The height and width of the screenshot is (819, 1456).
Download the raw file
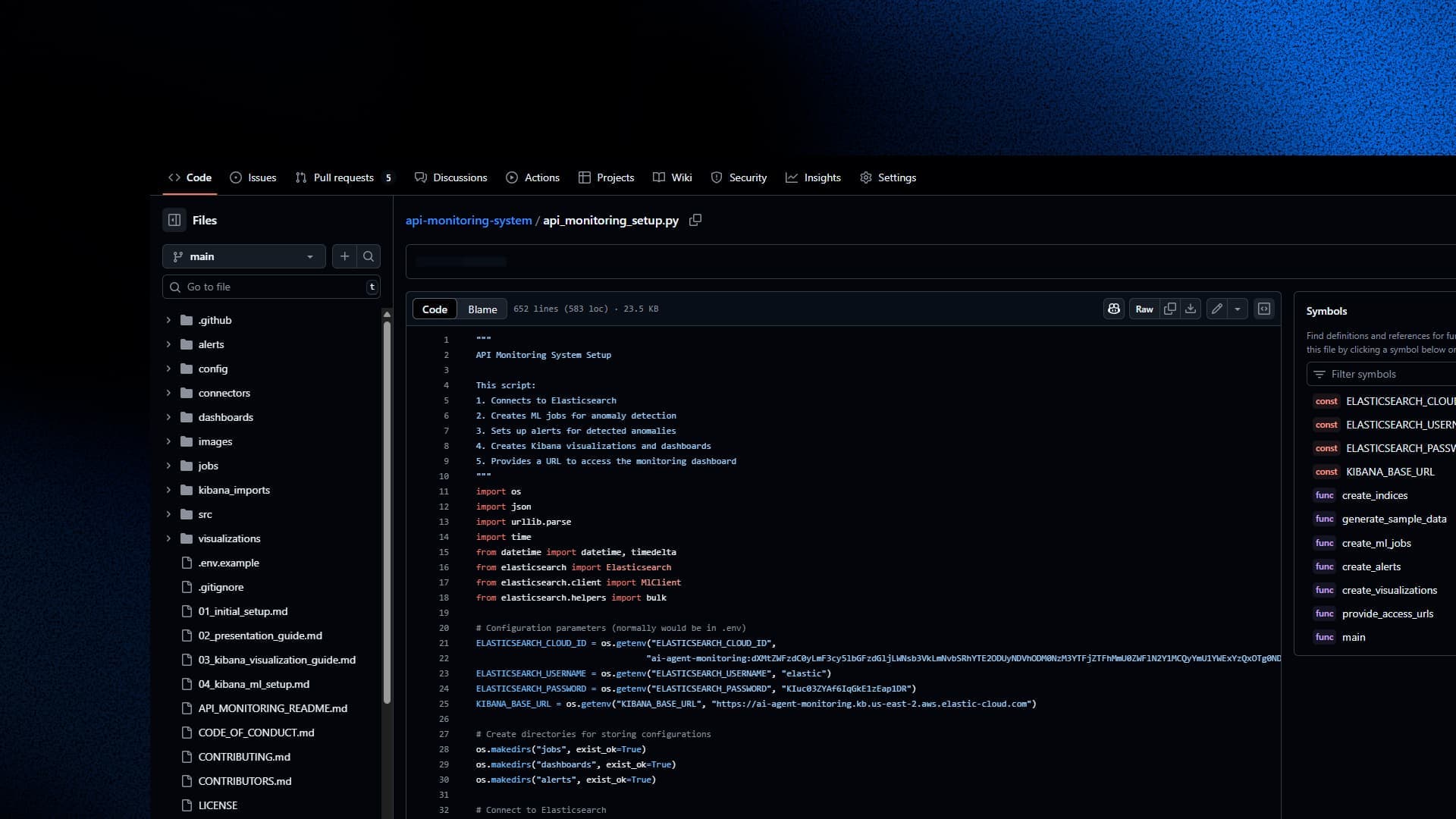coord(1190,309)
